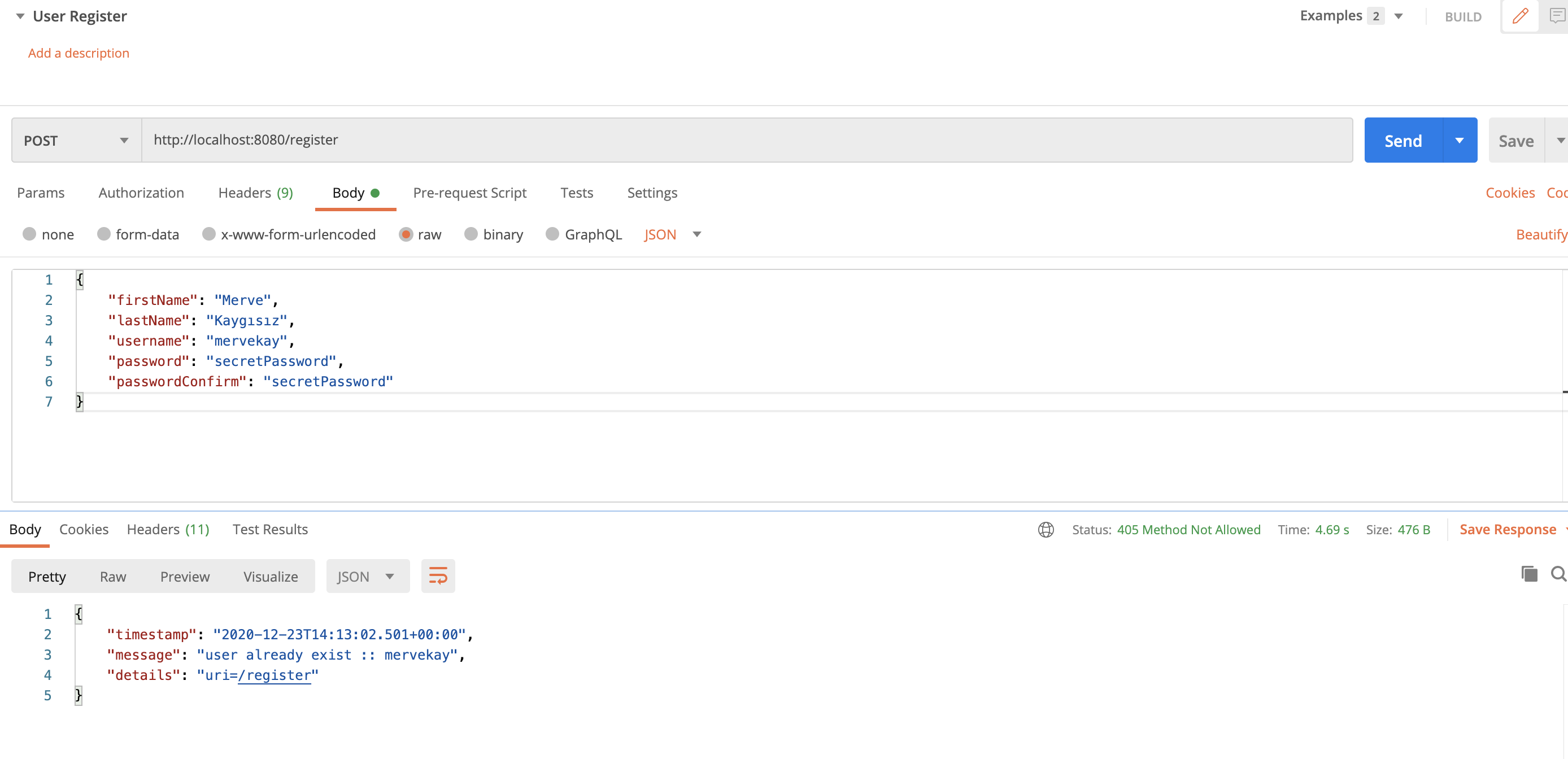This screenshot has height=759, width=1568.
Task: Select the none radio button for body
Action: (29, 233)
